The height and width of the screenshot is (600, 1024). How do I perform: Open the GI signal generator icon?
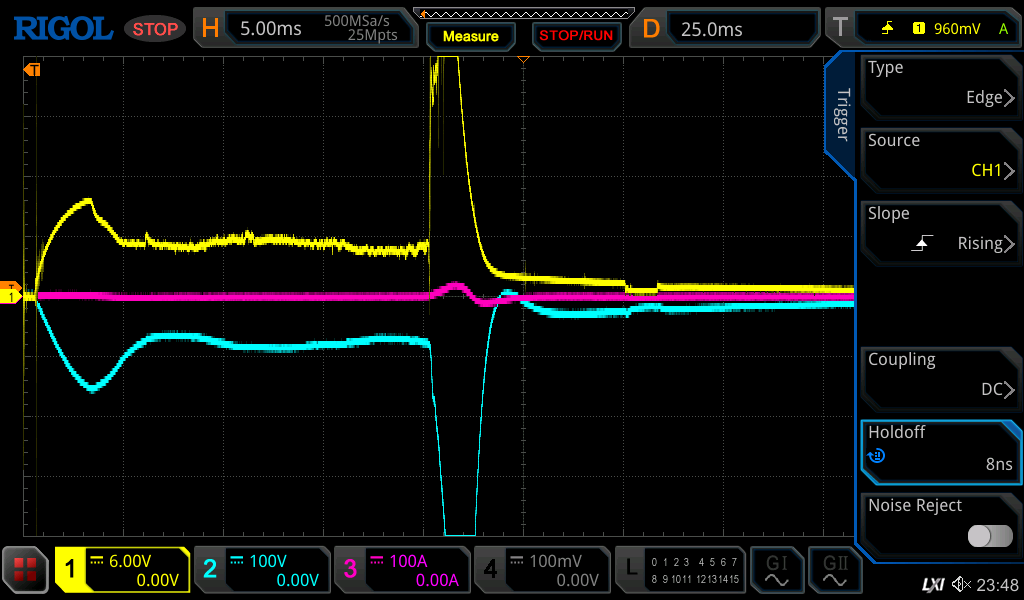point(776,570)
